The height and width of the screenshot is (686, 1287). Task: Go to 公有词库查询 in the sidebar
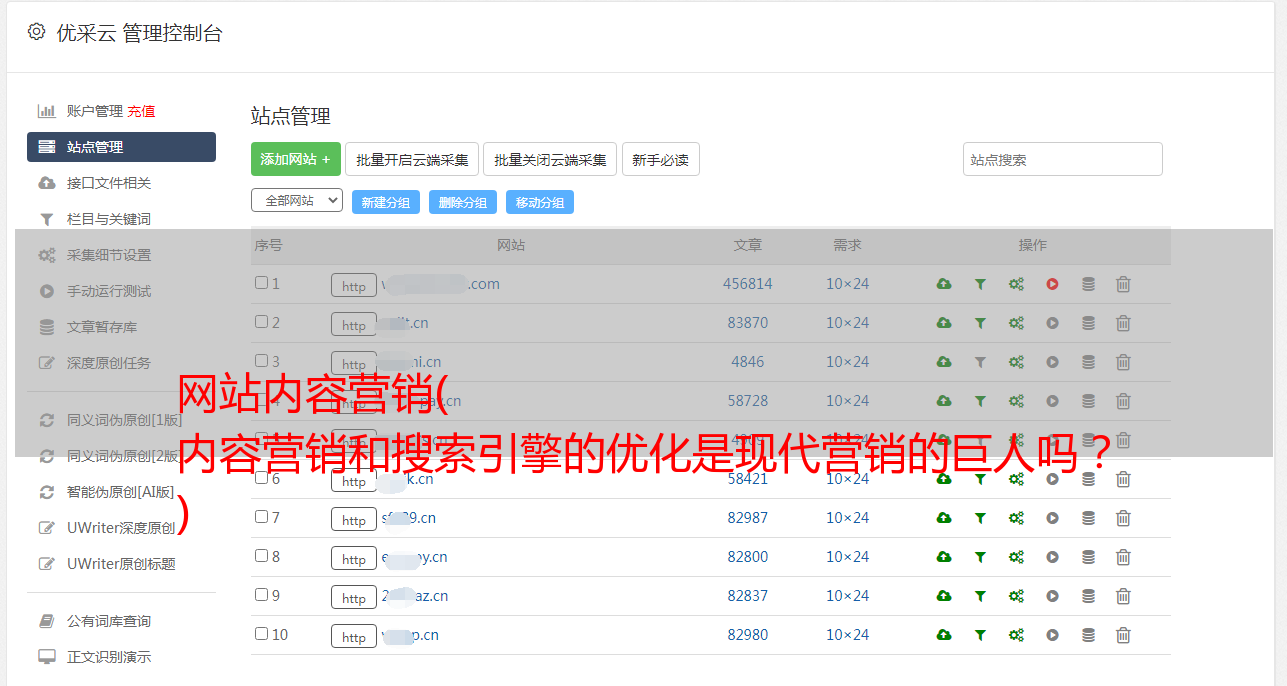[x=109, y=621]
